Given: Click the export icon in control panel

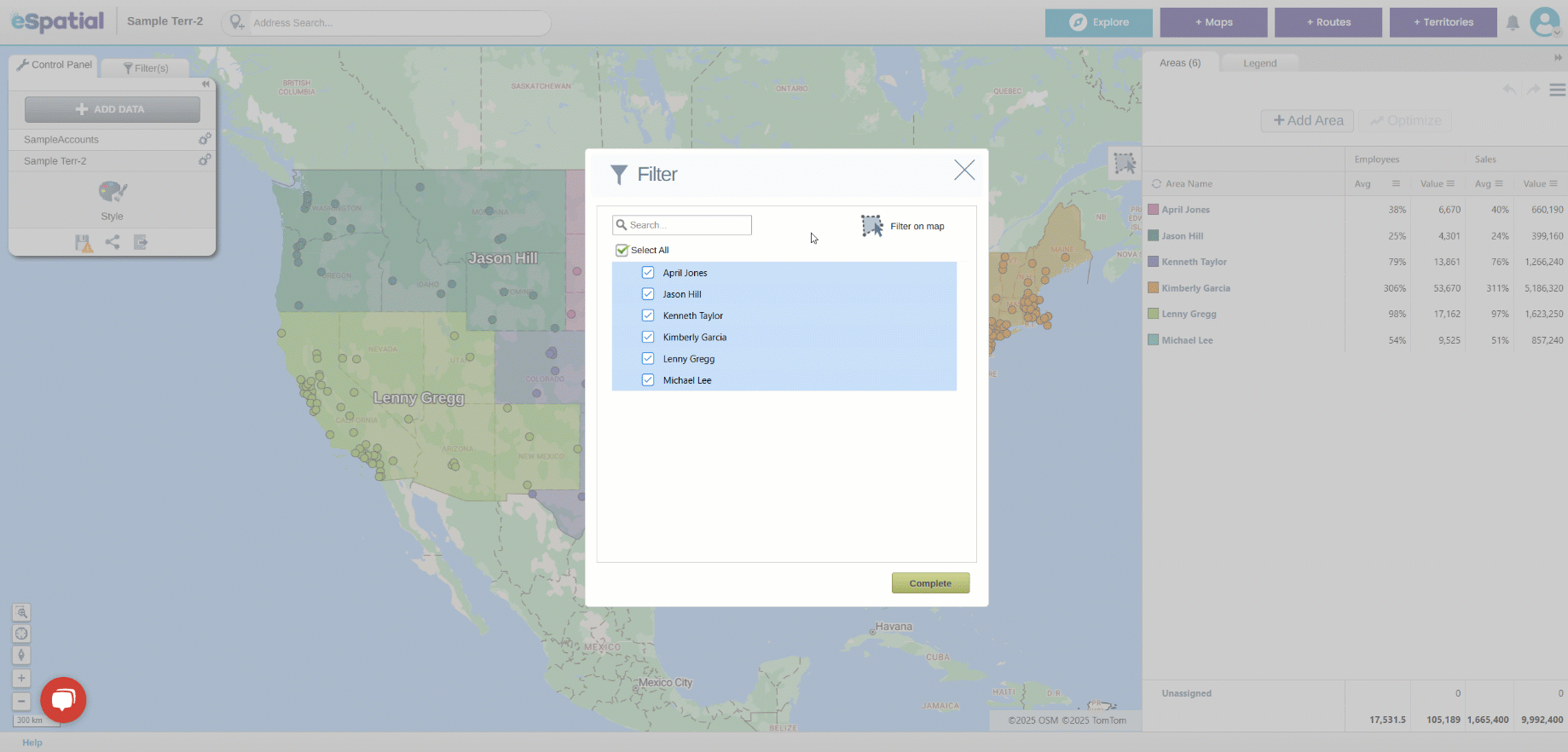Looking at the screenshot, I should (x=141, y=243).
